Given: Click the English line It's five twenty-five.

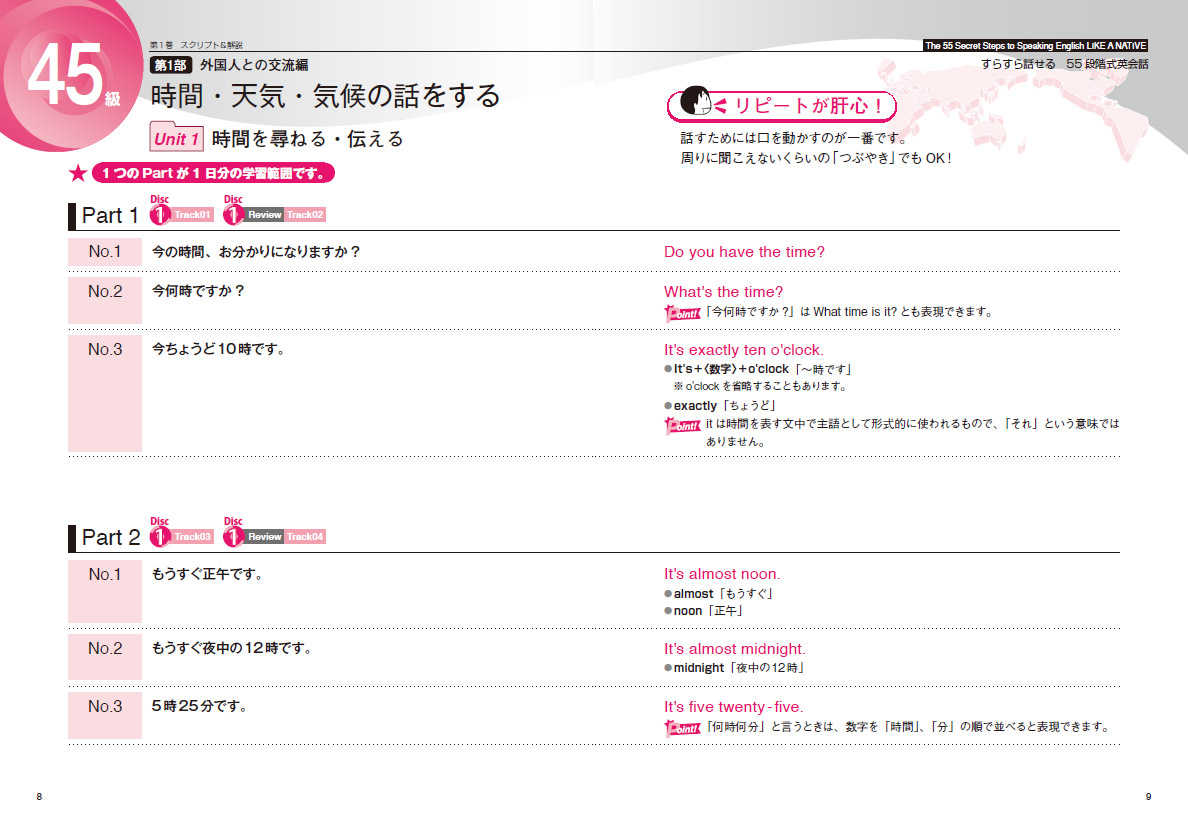Looking at the screenshot, I should (733, 707).
